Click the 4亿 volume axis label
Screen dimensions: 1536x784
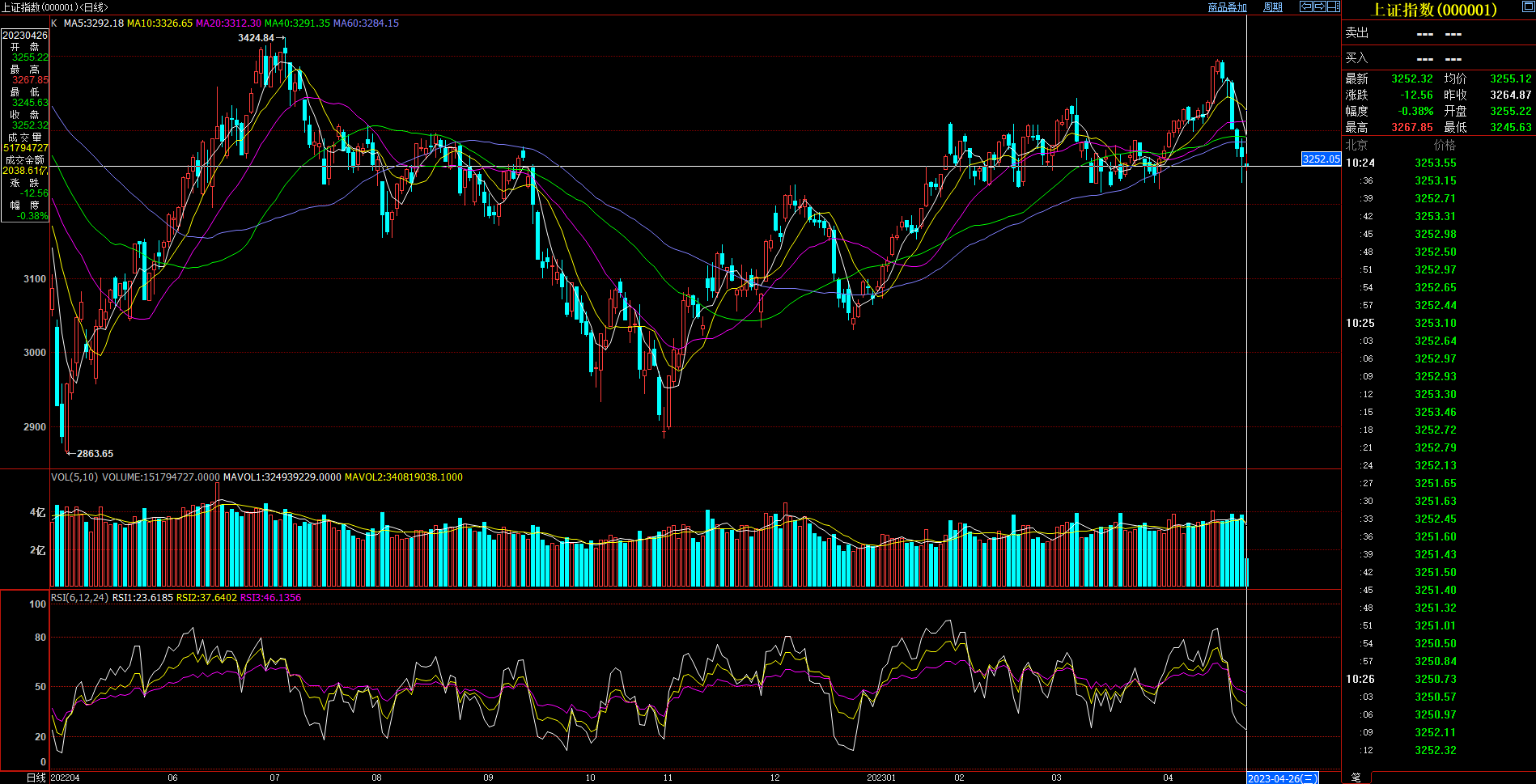point(38,512)
